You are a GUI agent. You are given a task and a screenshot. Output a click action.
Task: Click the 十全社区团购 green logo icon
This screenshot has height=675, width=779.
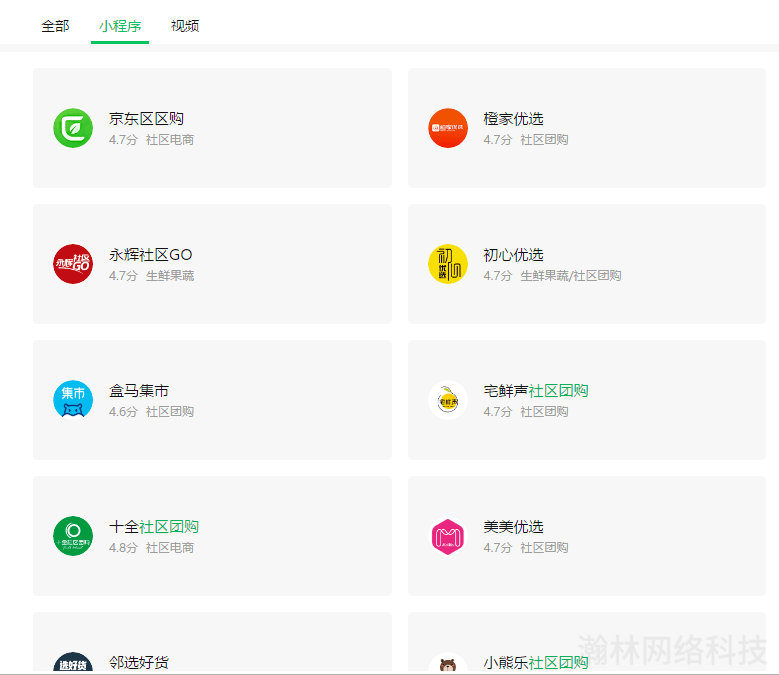(73, 536)
